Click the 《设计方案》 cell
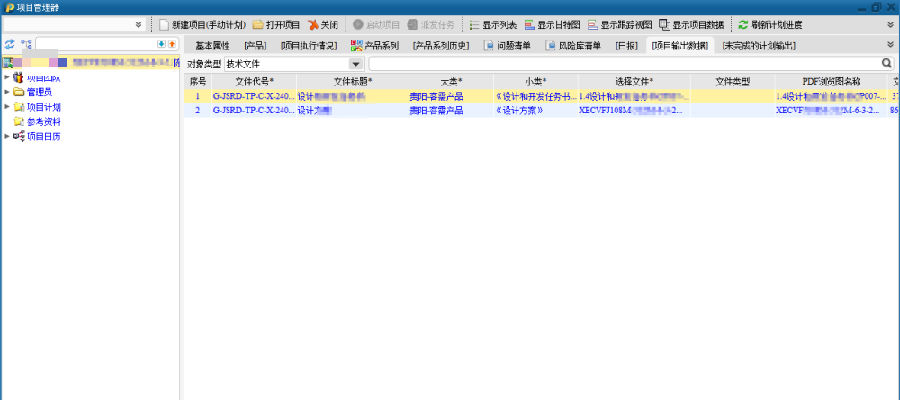The width and height of the screenshot is (900, 400). [x=536, y=110]
